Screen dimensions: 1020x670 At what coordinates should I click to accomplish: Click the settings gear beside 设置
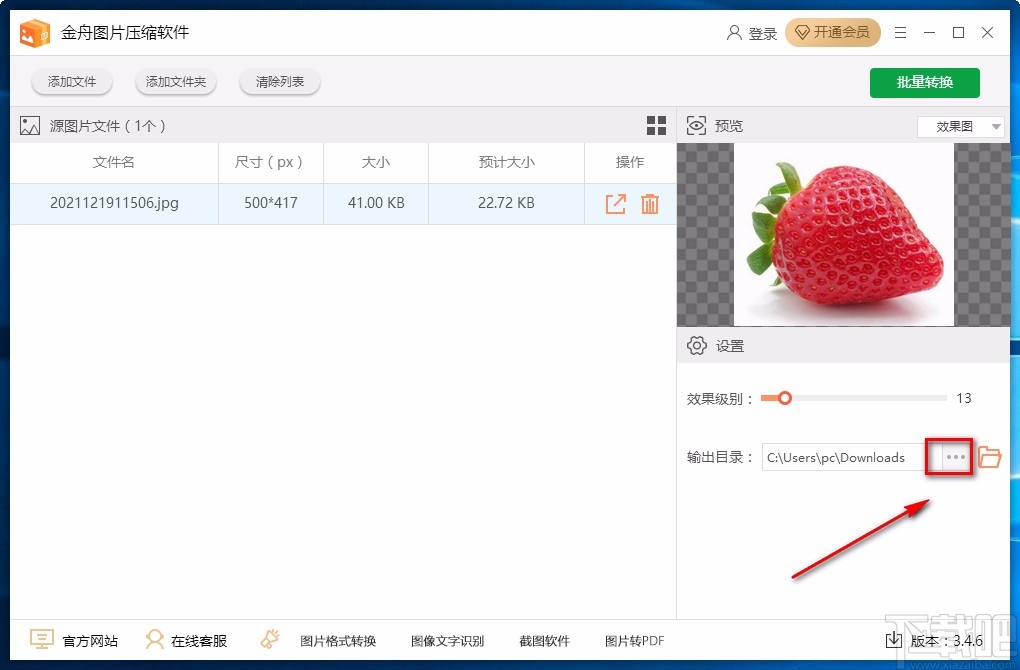pos(697,345)
